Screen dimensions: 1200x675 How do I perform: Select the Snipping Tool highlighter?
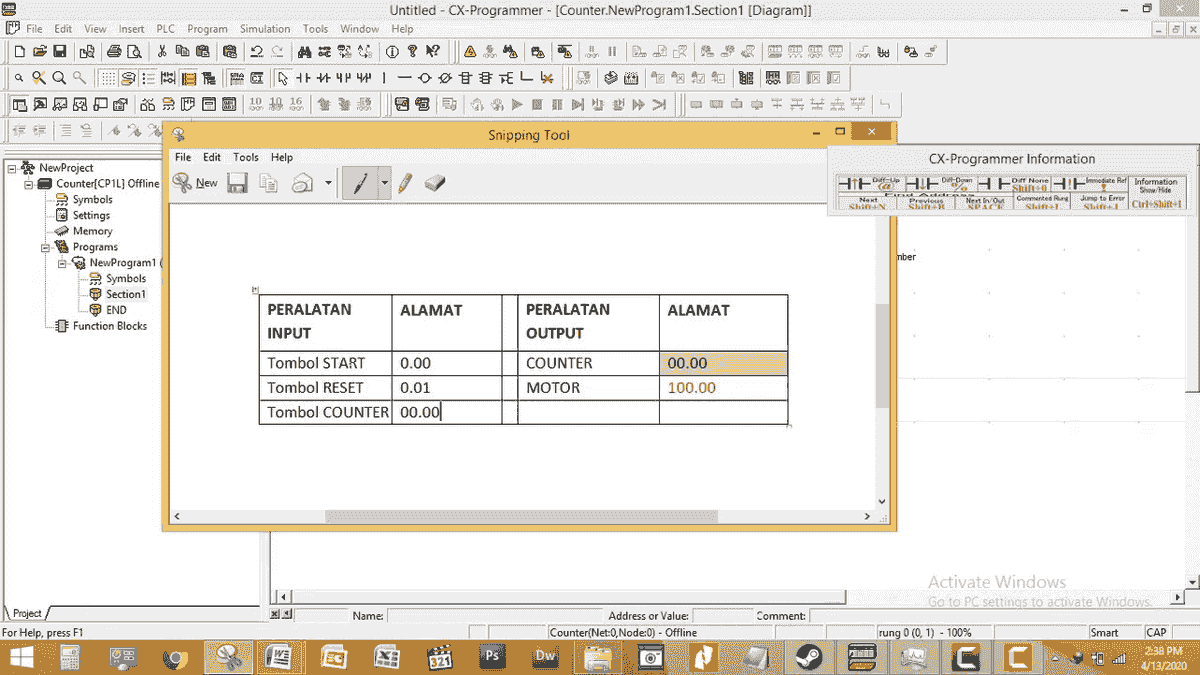405,183
